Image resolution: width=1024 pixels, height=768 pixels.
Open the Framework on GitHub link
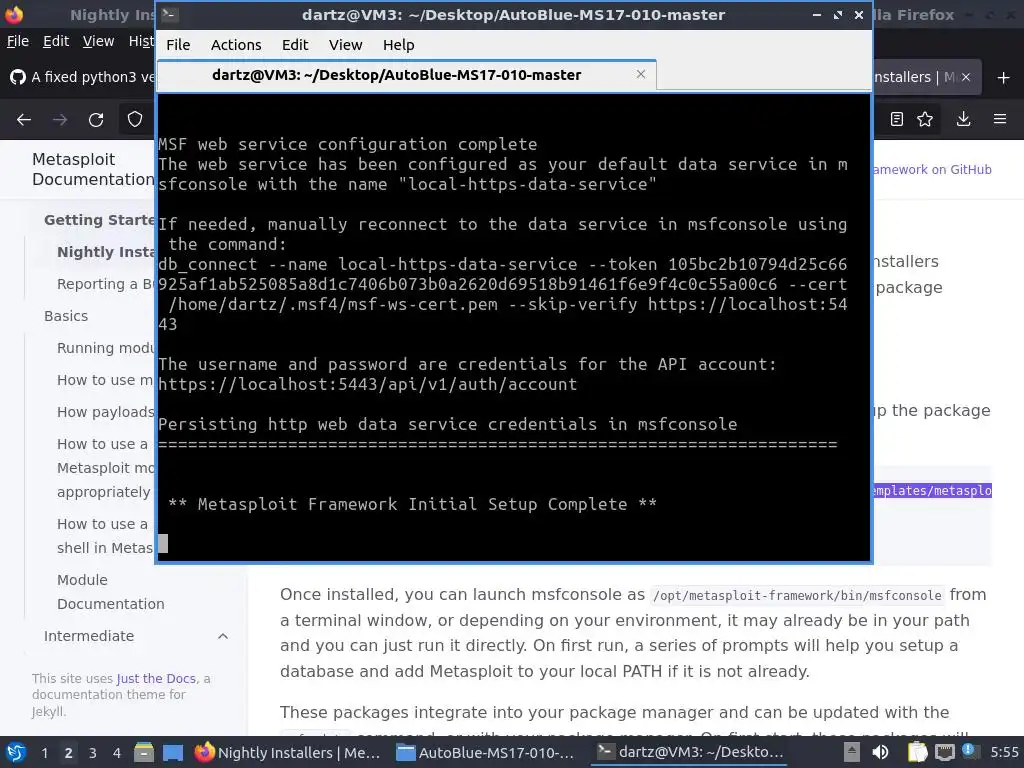click(933, 170)
